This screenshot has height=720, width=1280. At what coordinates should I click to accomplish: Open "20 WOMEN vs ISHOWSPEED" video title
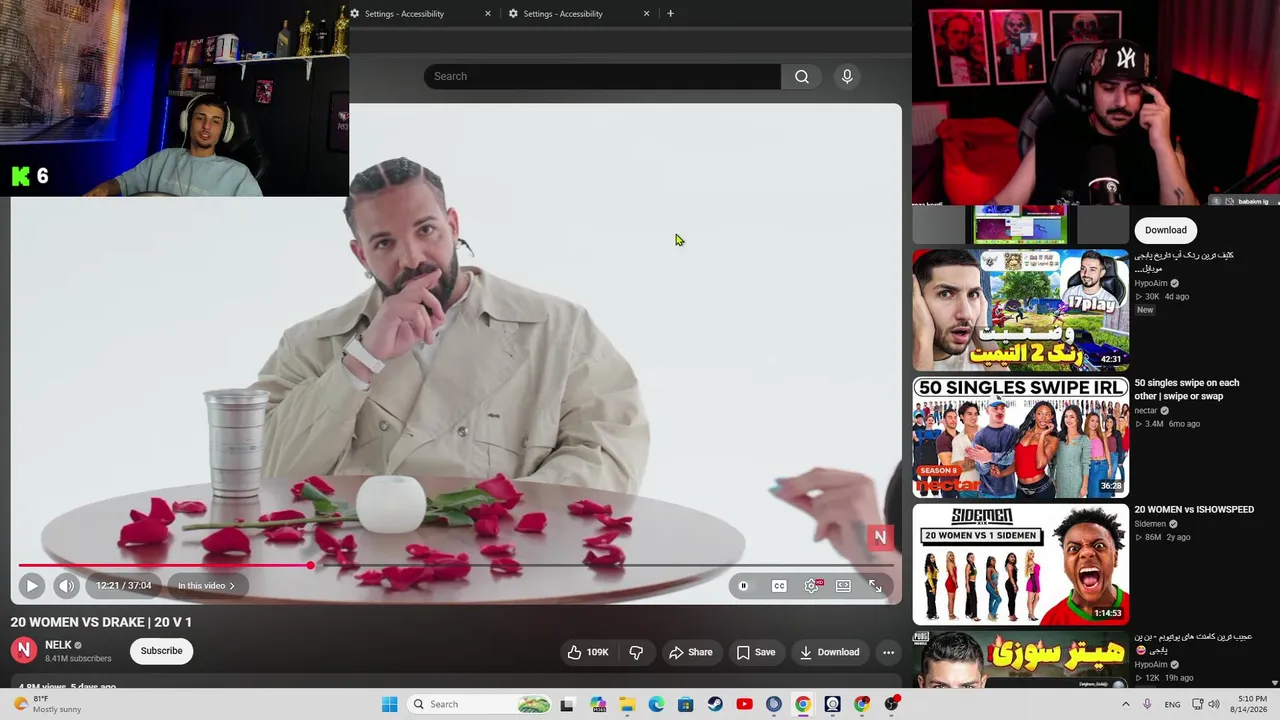pyautogui.click(x=1194, y=510)
